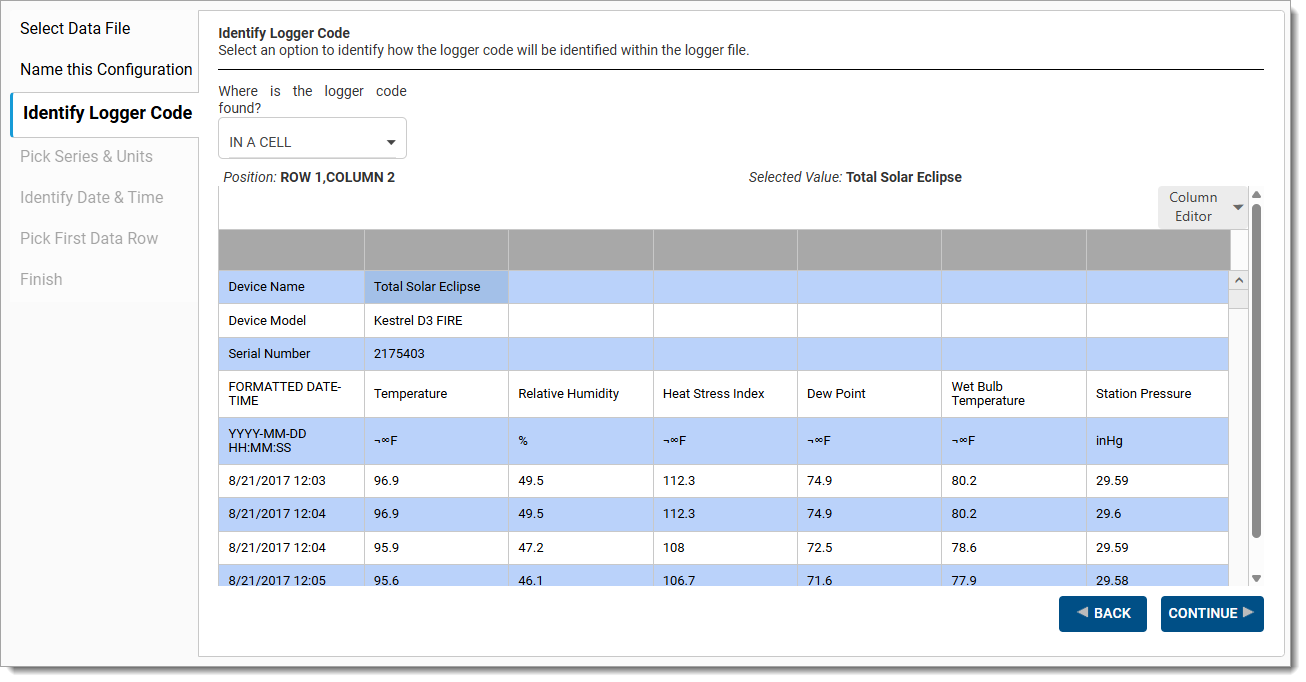Image resolution: width=1306 pixels, height=682 pixels.
Task: Click the 'Kestrel D3 FIRE' cell
Action: coord(435,320)
